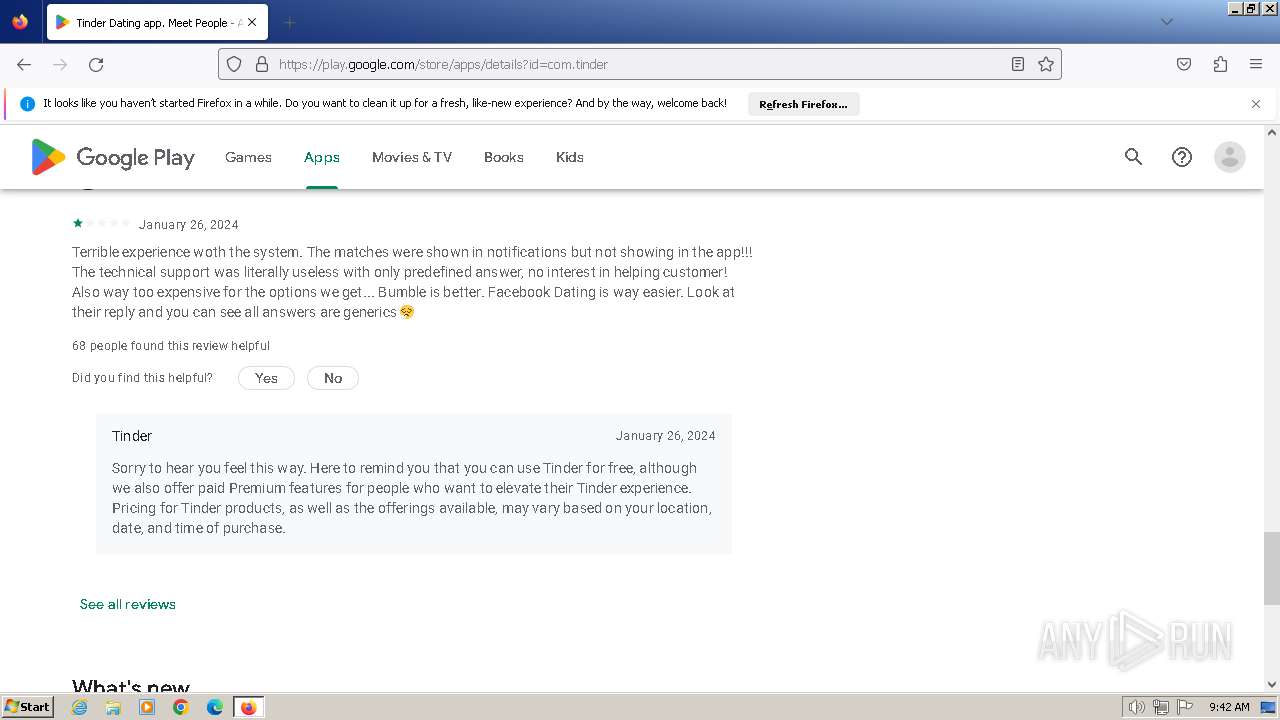Open the volume control tray icon
This screenshot has height=720, width=1280.
coord(1137,707)
